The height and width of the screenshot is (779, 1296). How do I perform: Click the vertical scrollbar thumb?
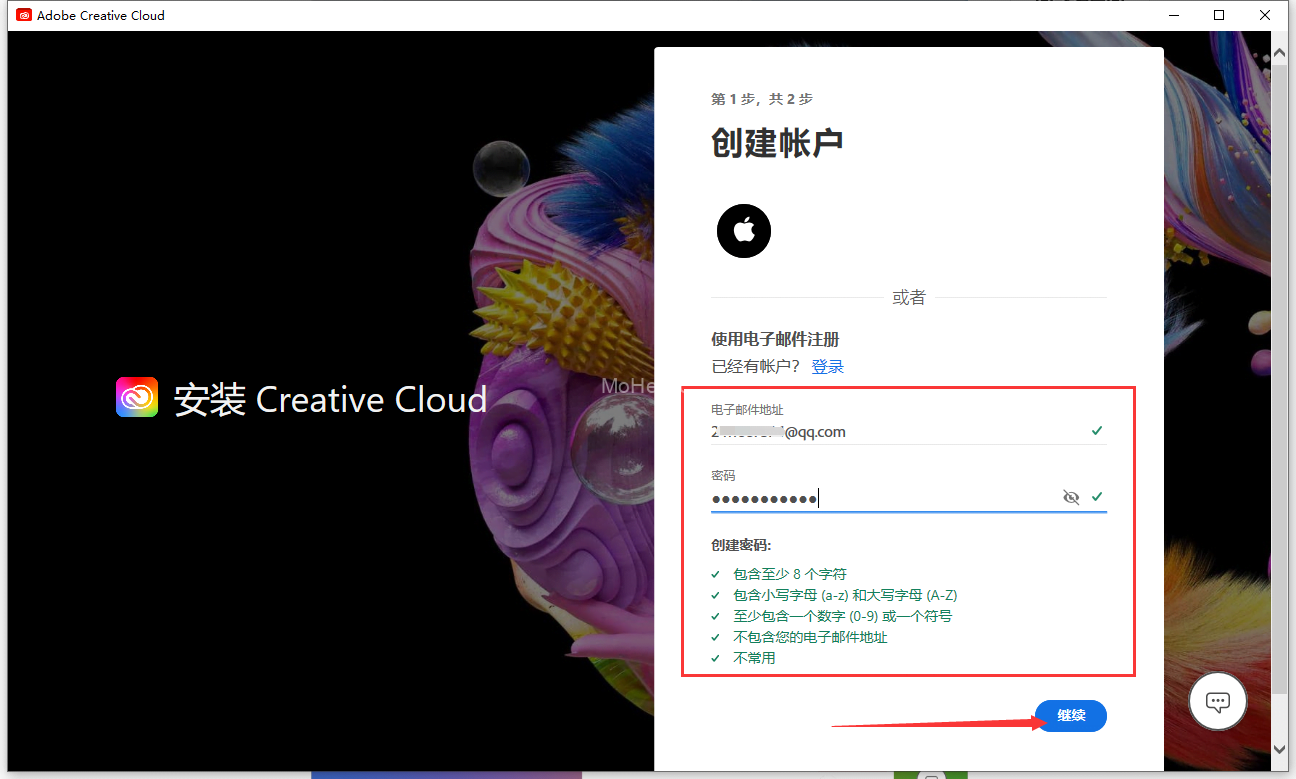pyautogui.click(x=1280, y=380)
